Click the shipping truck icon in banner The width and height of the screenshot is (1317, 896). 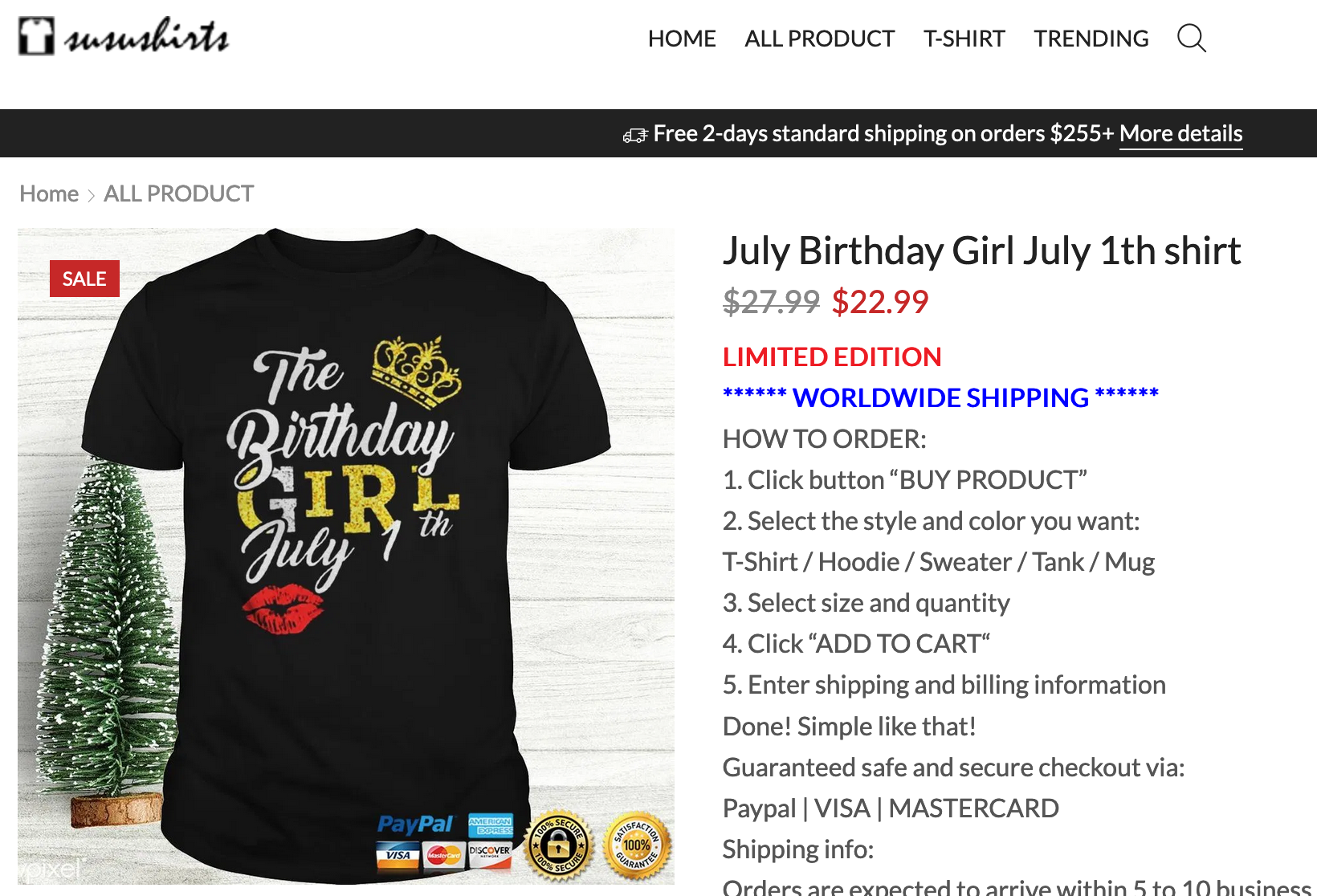(634, 135)
